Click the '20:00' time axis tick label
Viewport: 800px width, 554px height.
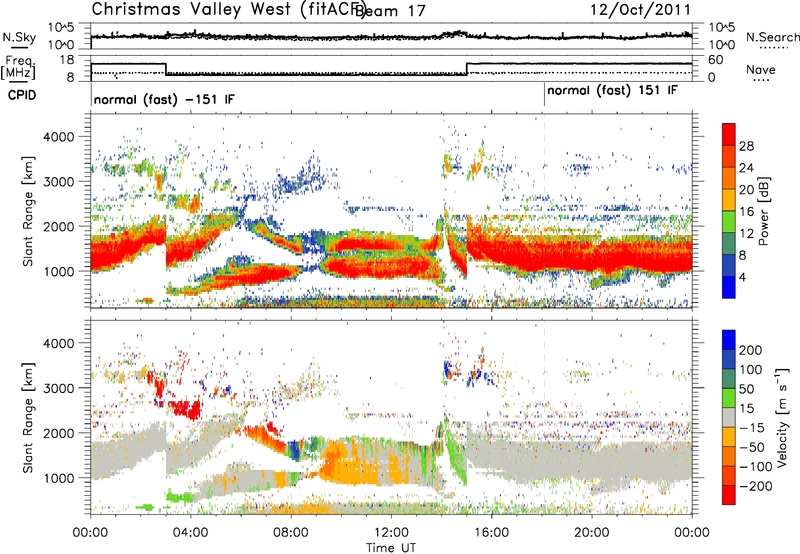pyautogui.click(x=591, y=533)
